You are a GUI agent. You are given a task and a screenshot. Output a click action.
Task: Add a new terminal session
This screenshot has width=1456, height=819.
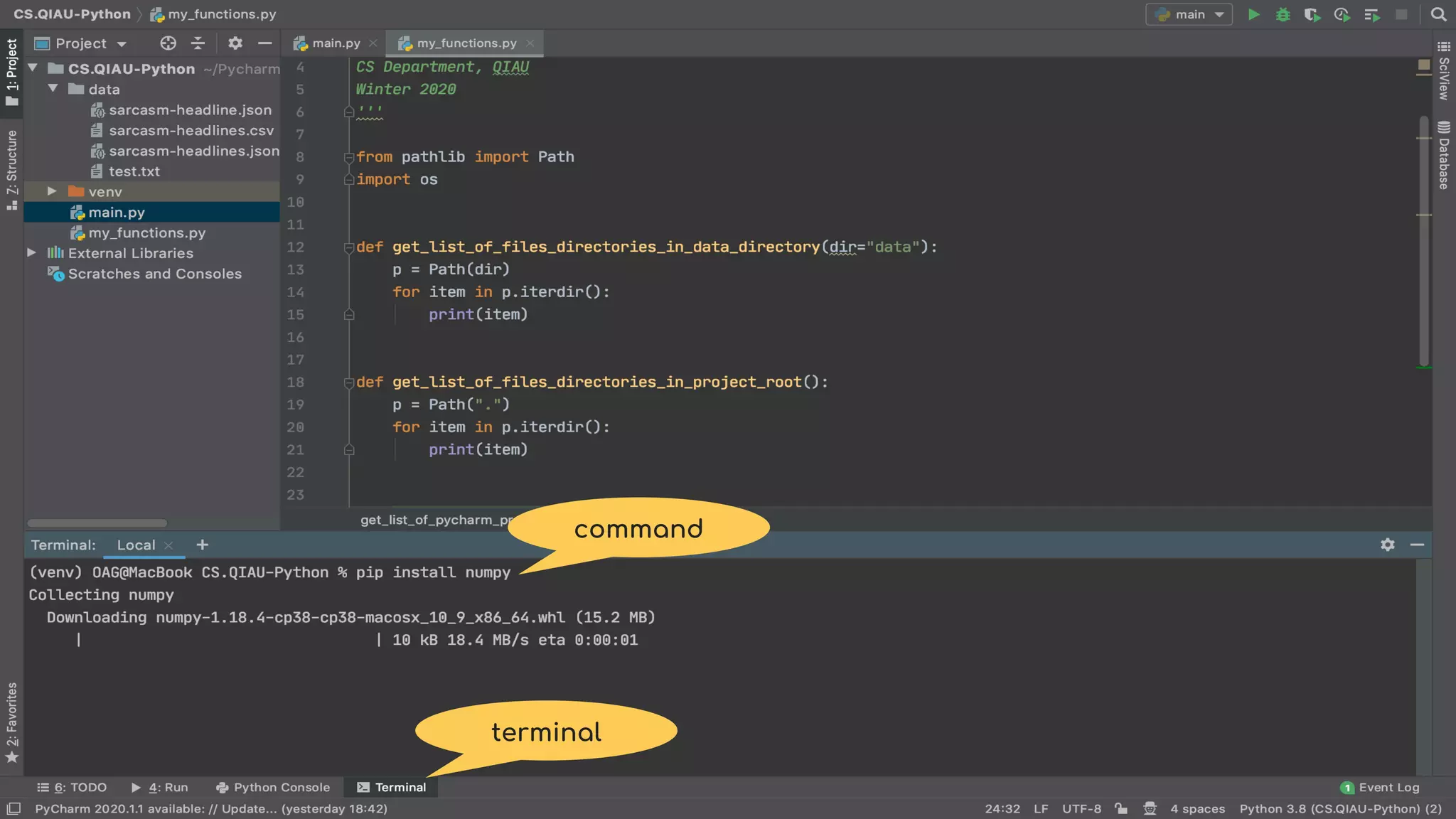click(x=203, y=545)
